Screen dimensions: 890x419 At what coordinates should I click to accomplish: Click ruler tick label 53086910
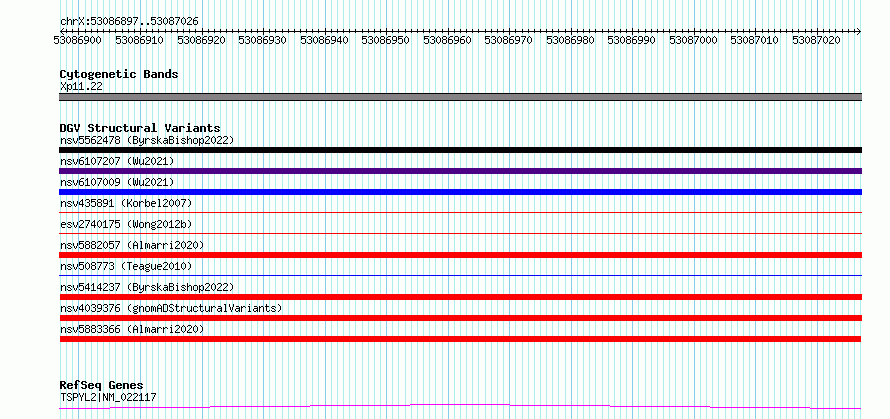[x=139, y=40]
